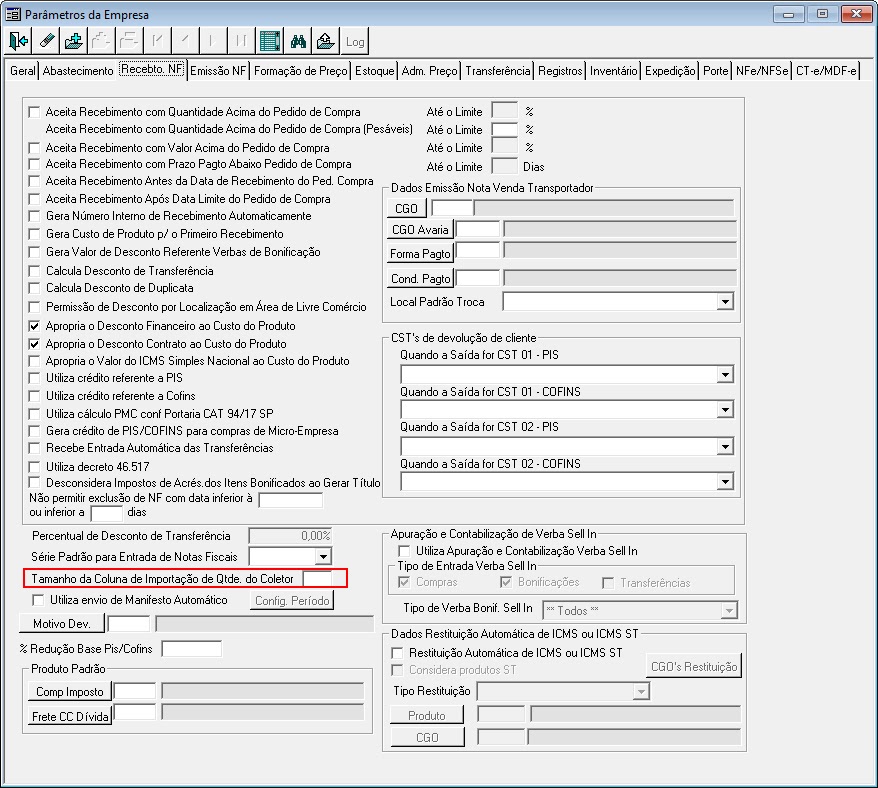The image size is (878, 788).
Task: Click the greyed-out delete record toolbar icon
Action: [x=129, y=41]
